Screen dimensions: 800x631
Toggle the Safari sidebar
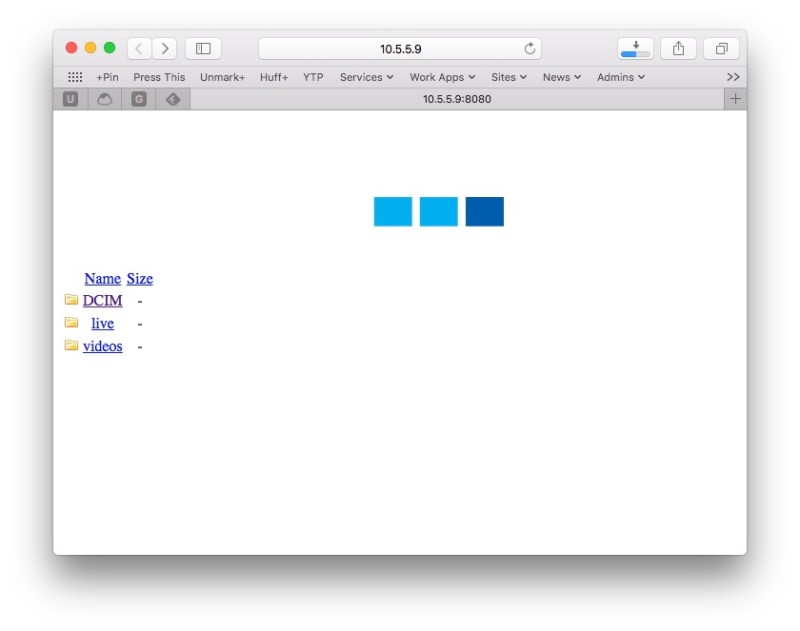coord(203,47)
